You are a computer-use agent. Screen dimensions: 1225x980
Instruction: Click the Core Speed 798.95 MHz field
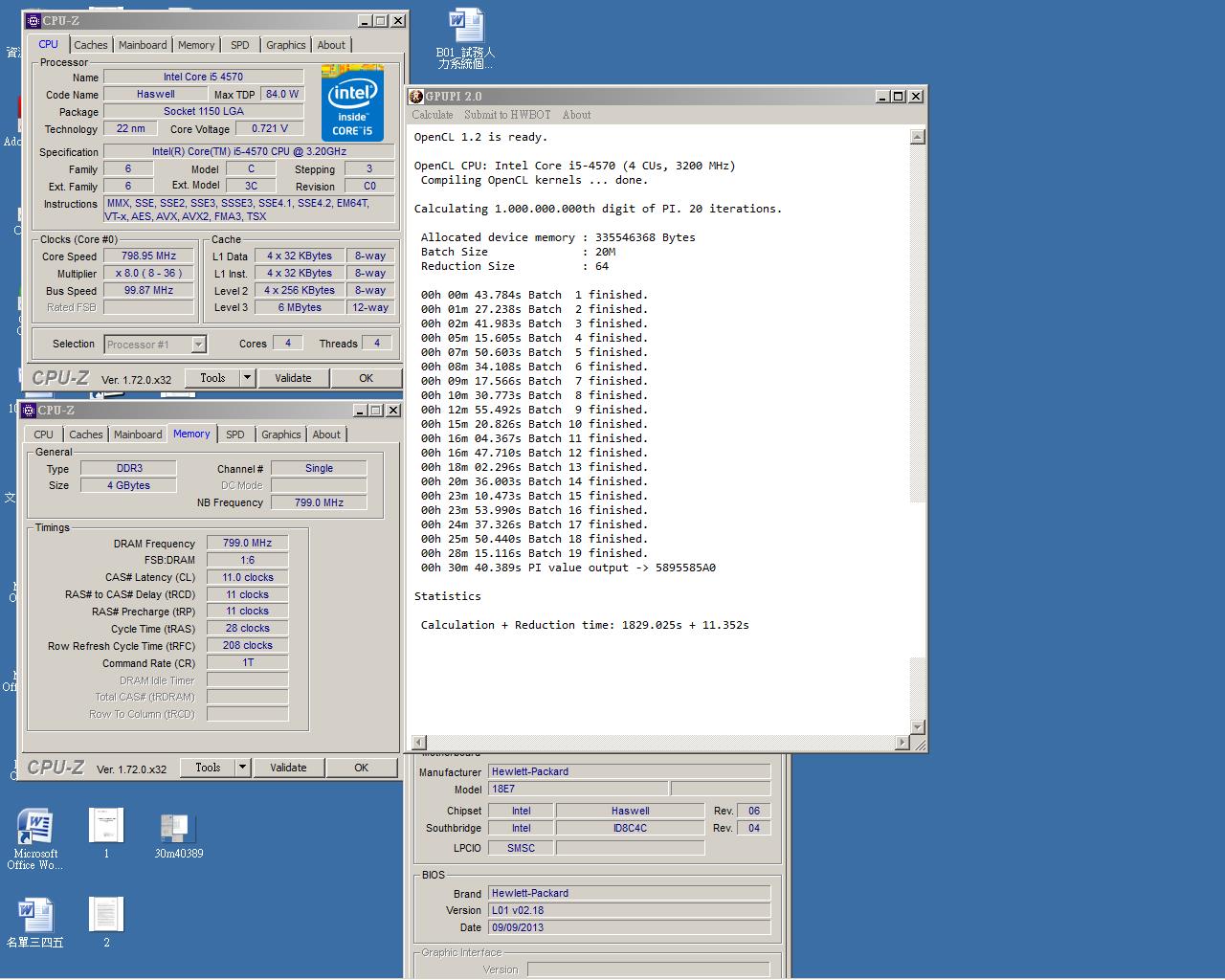[148, 256]
